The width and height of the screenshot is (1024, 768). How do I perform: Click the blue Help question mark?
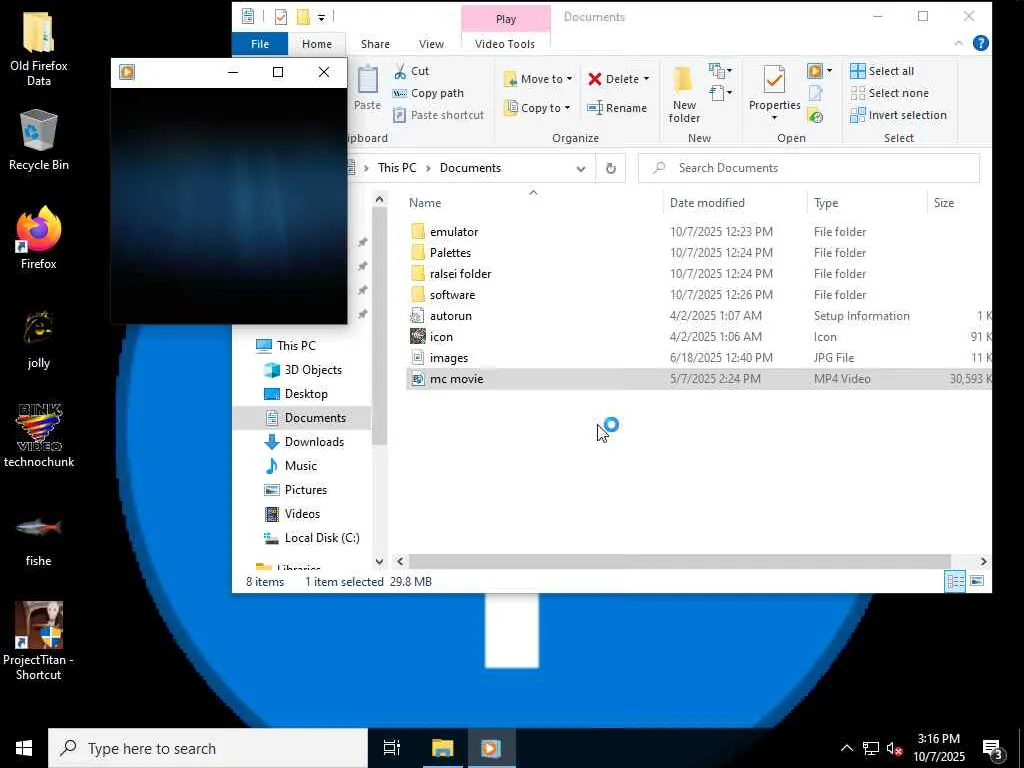coord(980,43)
